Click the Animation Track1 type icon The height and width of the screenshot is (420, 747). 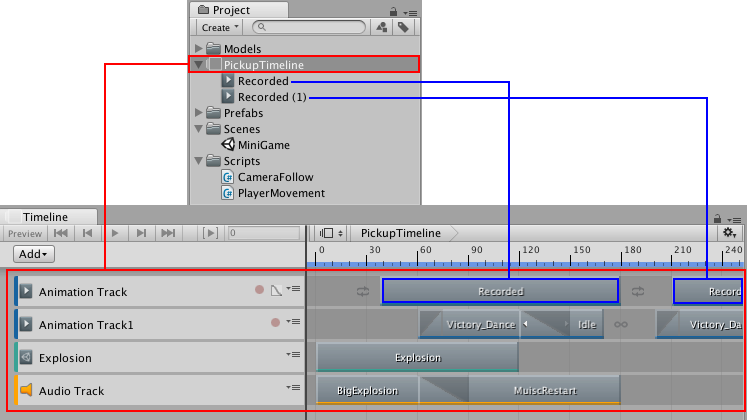click(26, 324)
